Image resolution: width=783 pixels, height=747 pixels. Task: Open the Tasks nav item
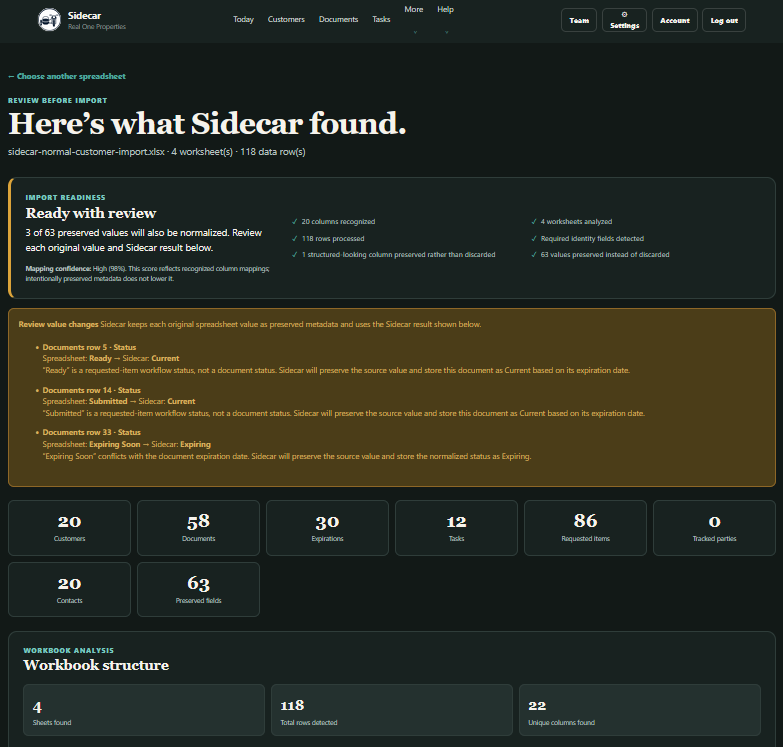tap(381, 19)
